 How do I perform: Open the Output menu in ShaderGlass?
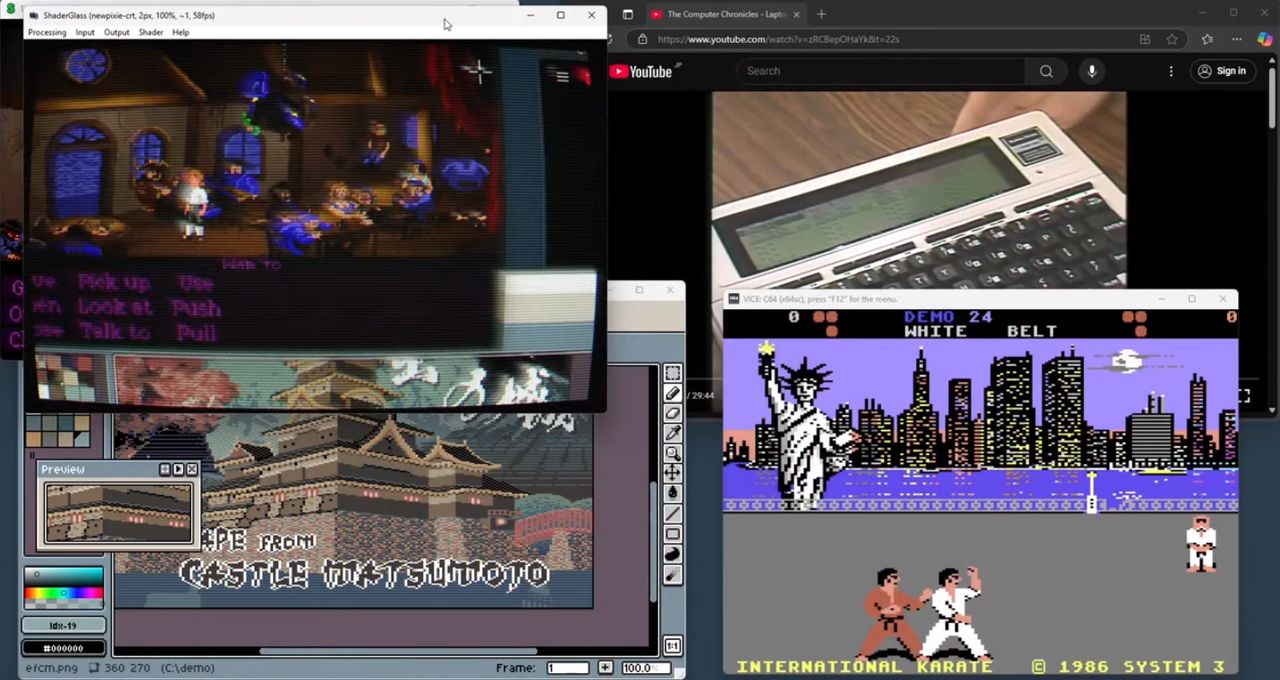pos(116,32)
